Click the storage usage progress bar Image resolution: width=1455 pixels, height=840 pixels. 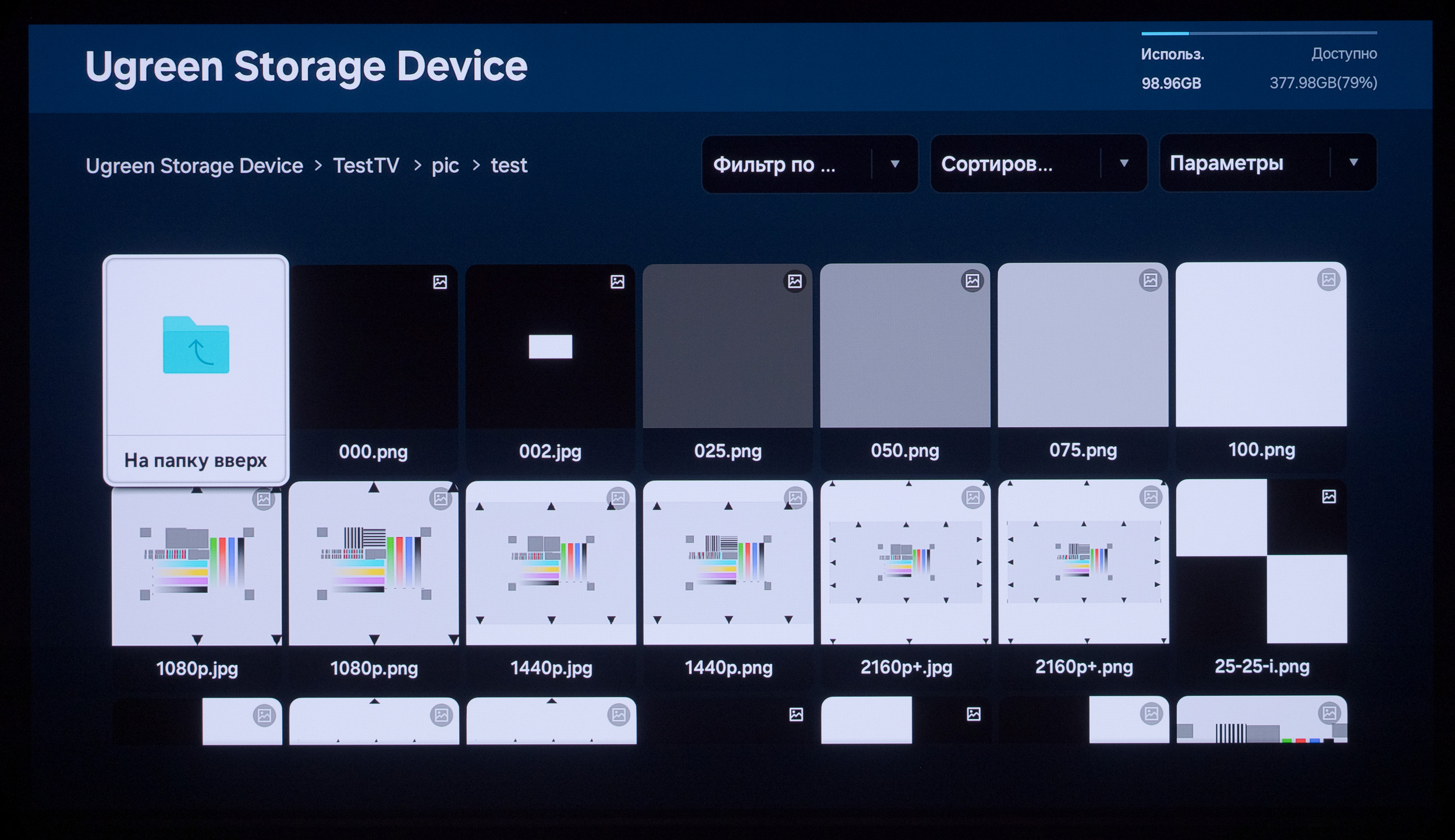pos(1258,33)
